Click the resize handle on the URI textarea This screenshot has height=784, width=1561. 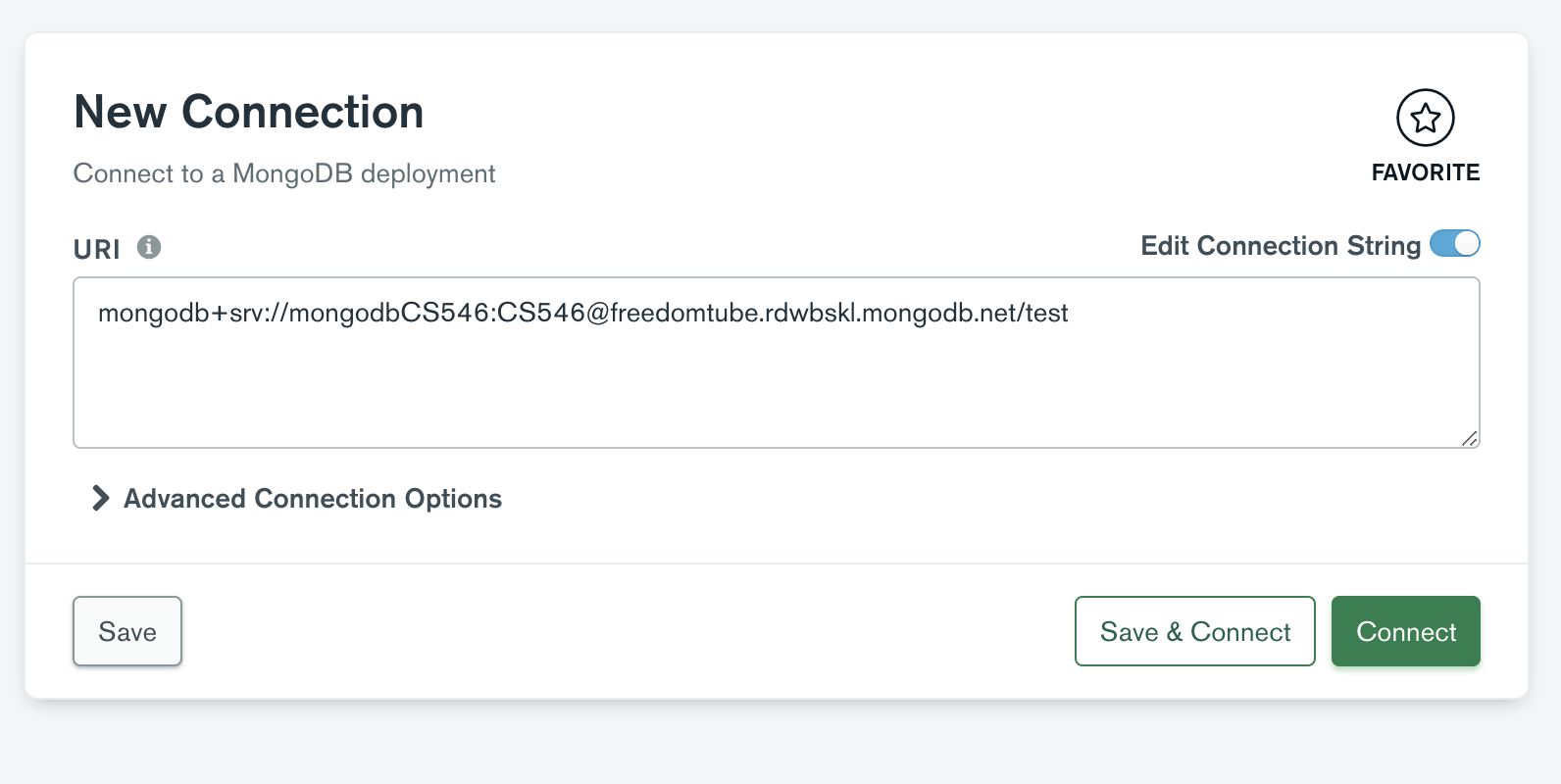(1470, 440)
